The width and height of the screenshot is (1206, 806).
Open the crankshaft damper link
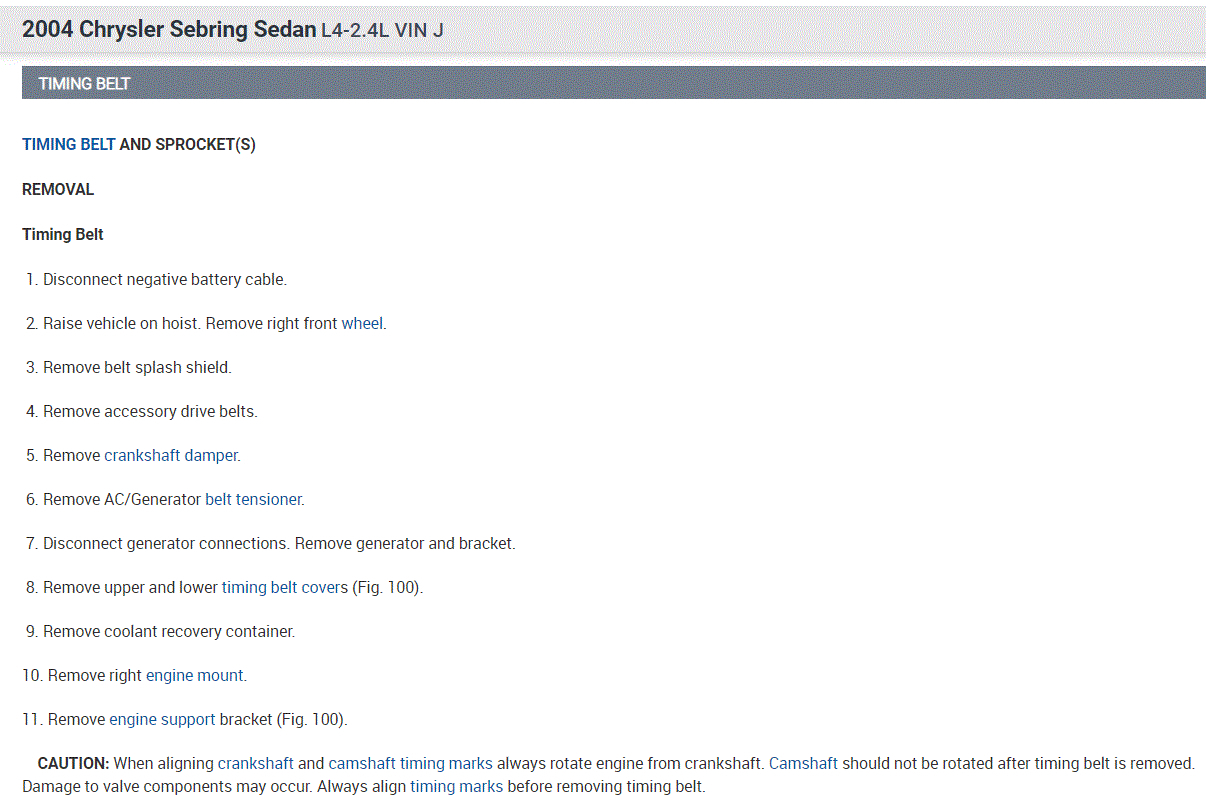pyautogui.click(x=171, y=455)
